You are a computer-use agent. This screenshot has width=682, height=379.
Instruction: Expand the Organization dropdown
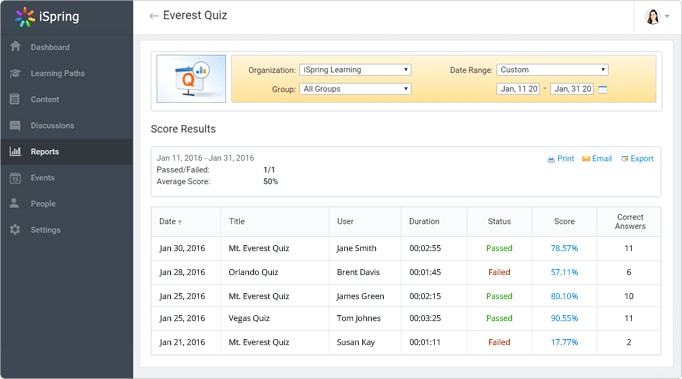[355, 70]
